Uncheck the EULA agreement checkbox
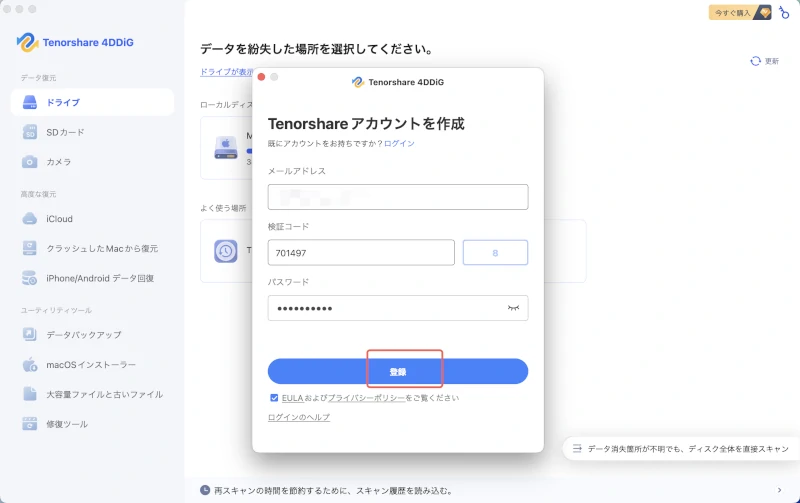 [274, 398]
